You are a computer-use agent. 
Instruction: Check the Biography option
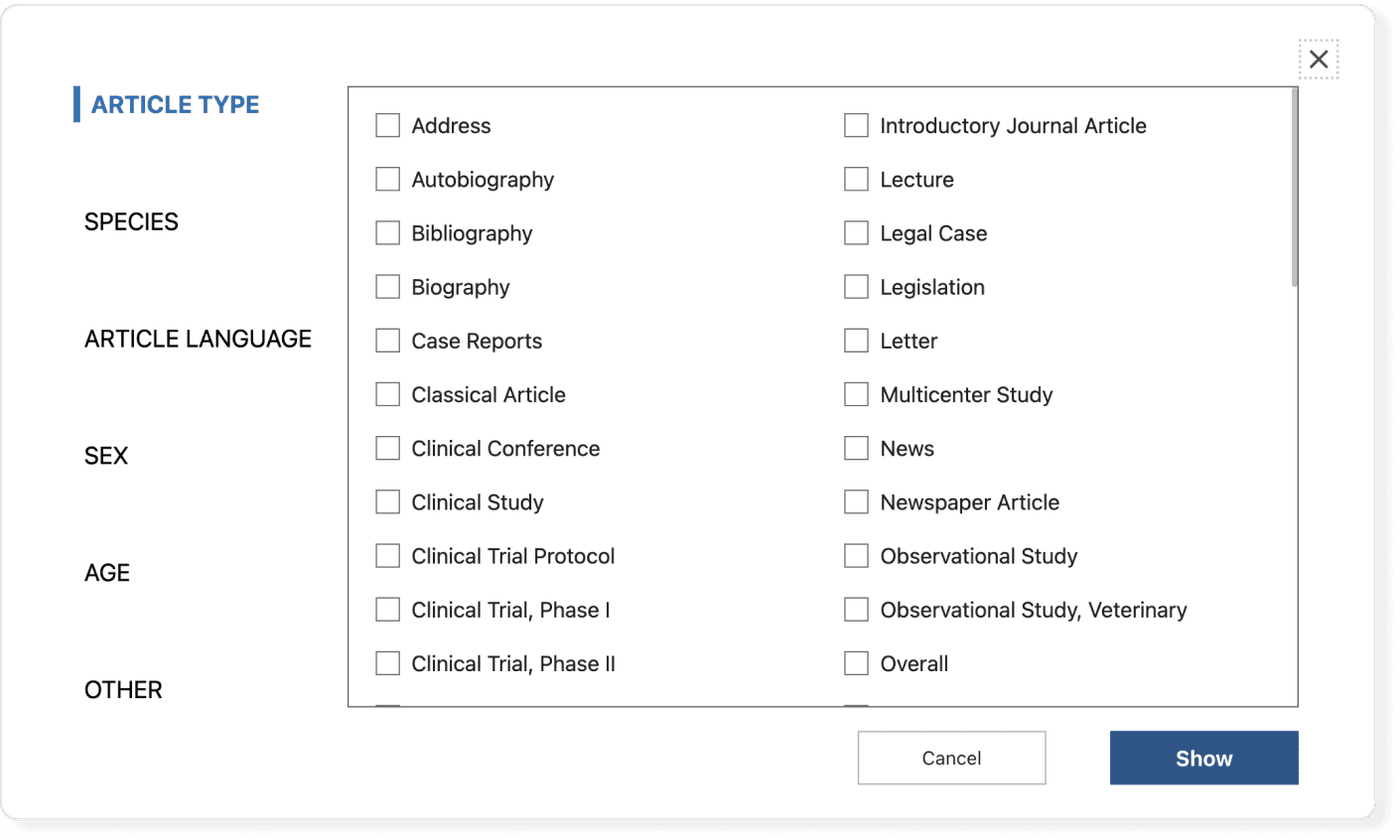coord(388,286)
